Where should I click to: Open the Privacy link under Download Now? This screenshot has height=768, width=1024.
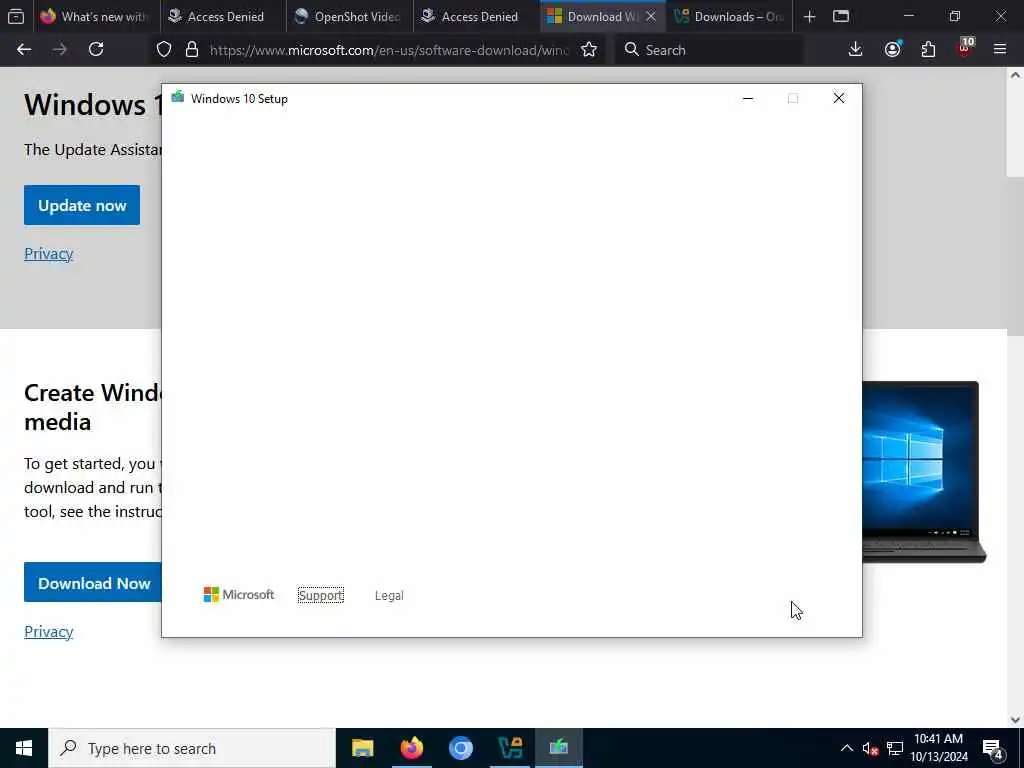click(x=48, y=632)
